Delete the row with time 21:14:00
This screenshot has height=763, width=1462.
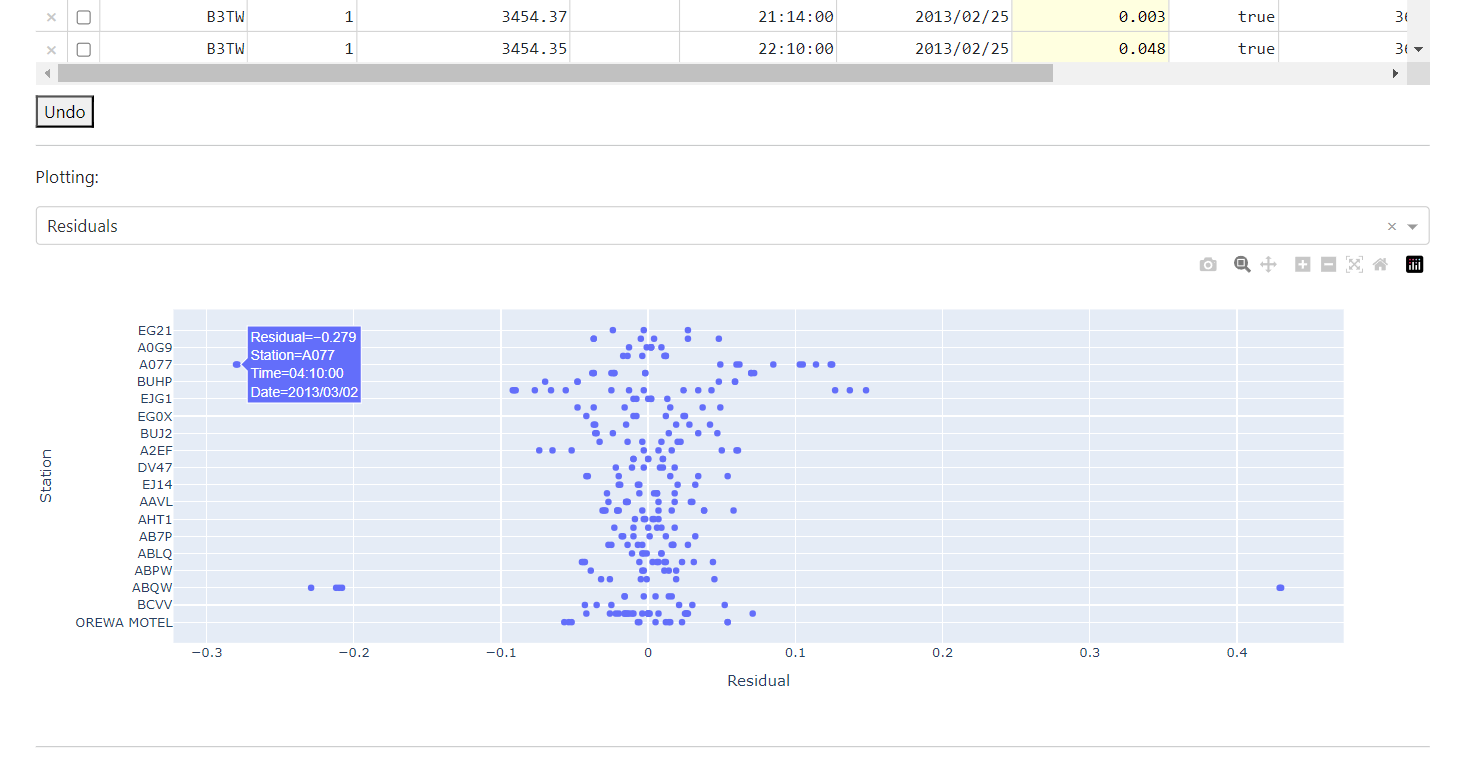[51, 17]
